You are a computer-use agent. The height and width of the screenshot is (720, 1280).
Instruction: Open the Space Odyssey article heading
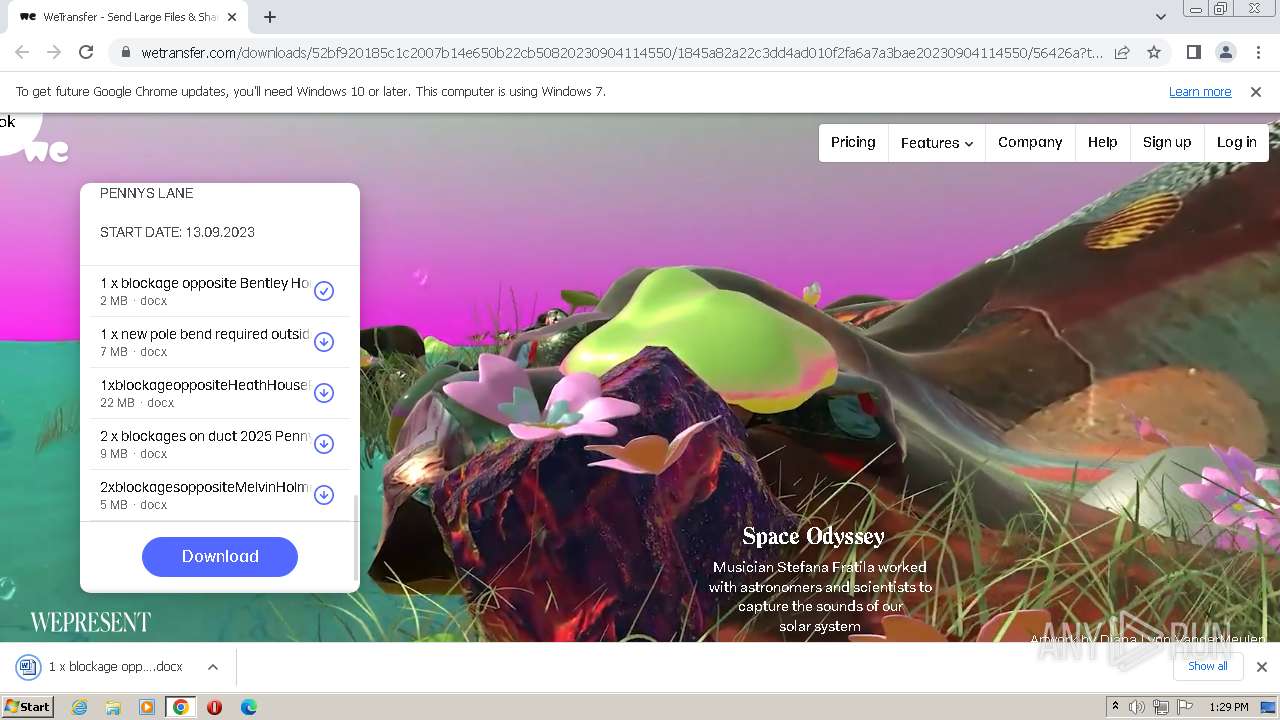[x=814, y=537]
